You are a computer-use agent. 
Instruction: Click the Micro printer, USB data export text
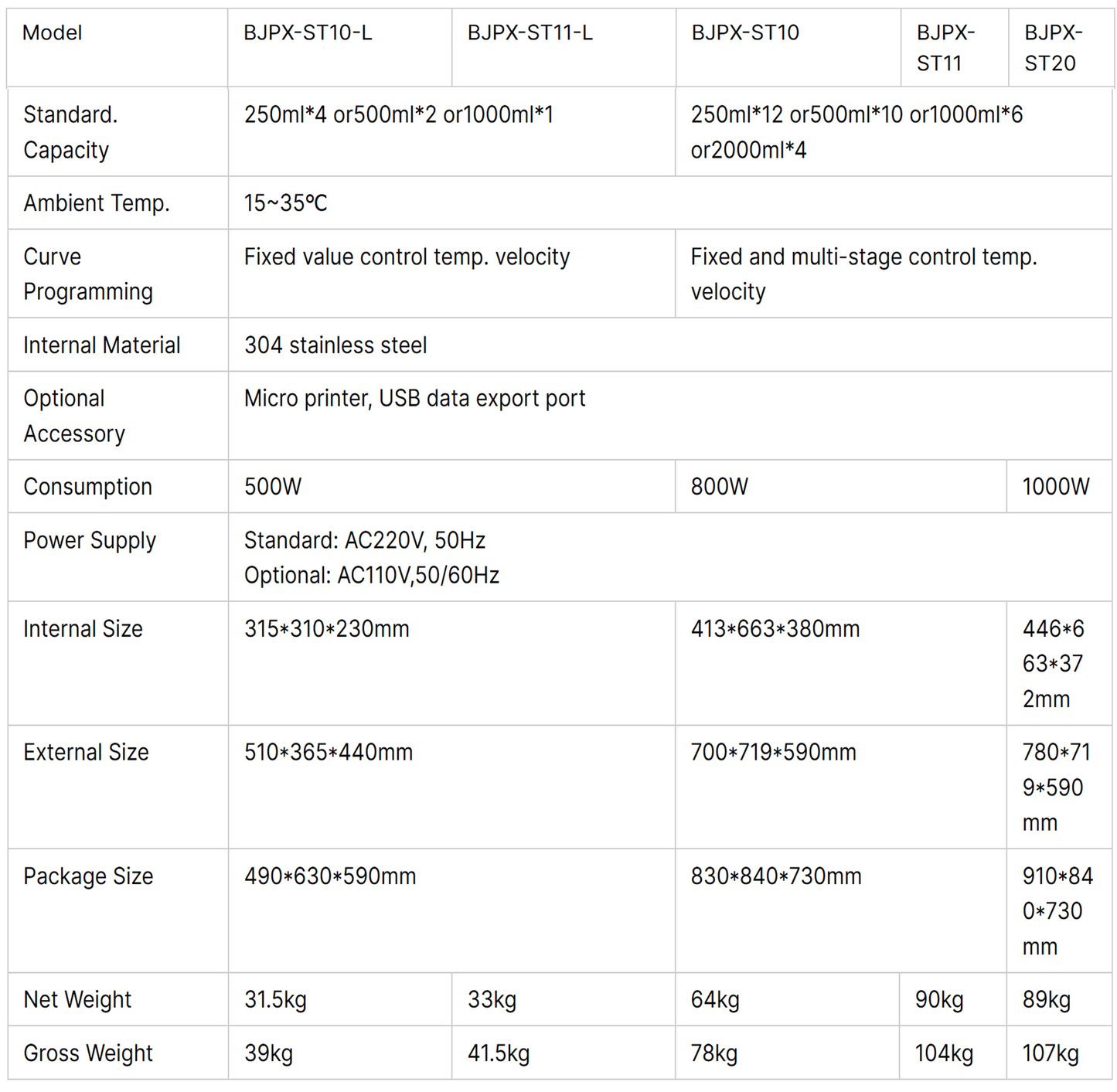coord(414,399)
